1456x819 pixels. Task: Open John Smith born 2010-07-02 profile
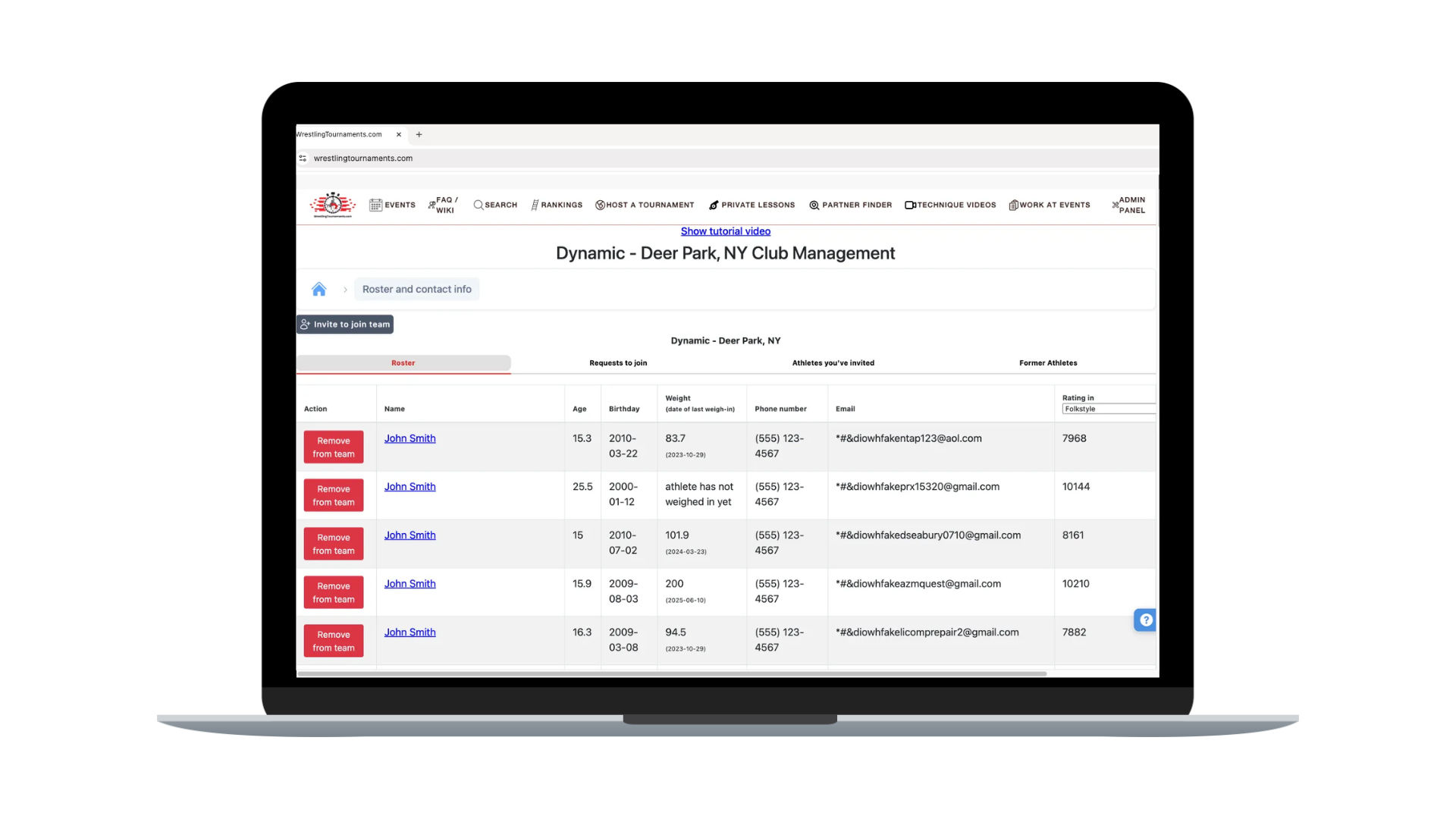pos(409,535)
